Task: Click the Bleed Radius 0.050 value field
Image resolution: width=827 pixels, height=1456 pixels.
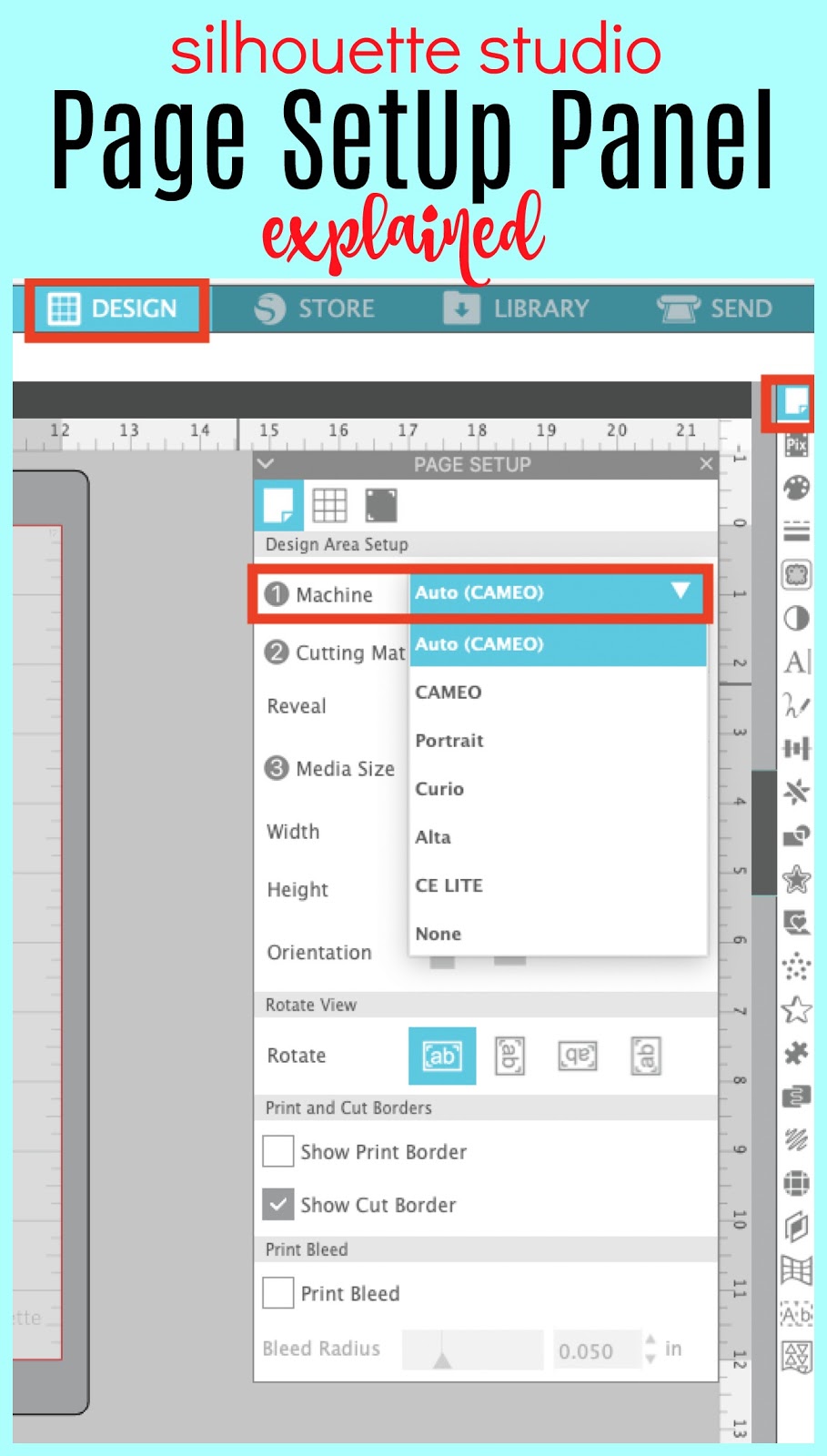Action: [596, 1350]
